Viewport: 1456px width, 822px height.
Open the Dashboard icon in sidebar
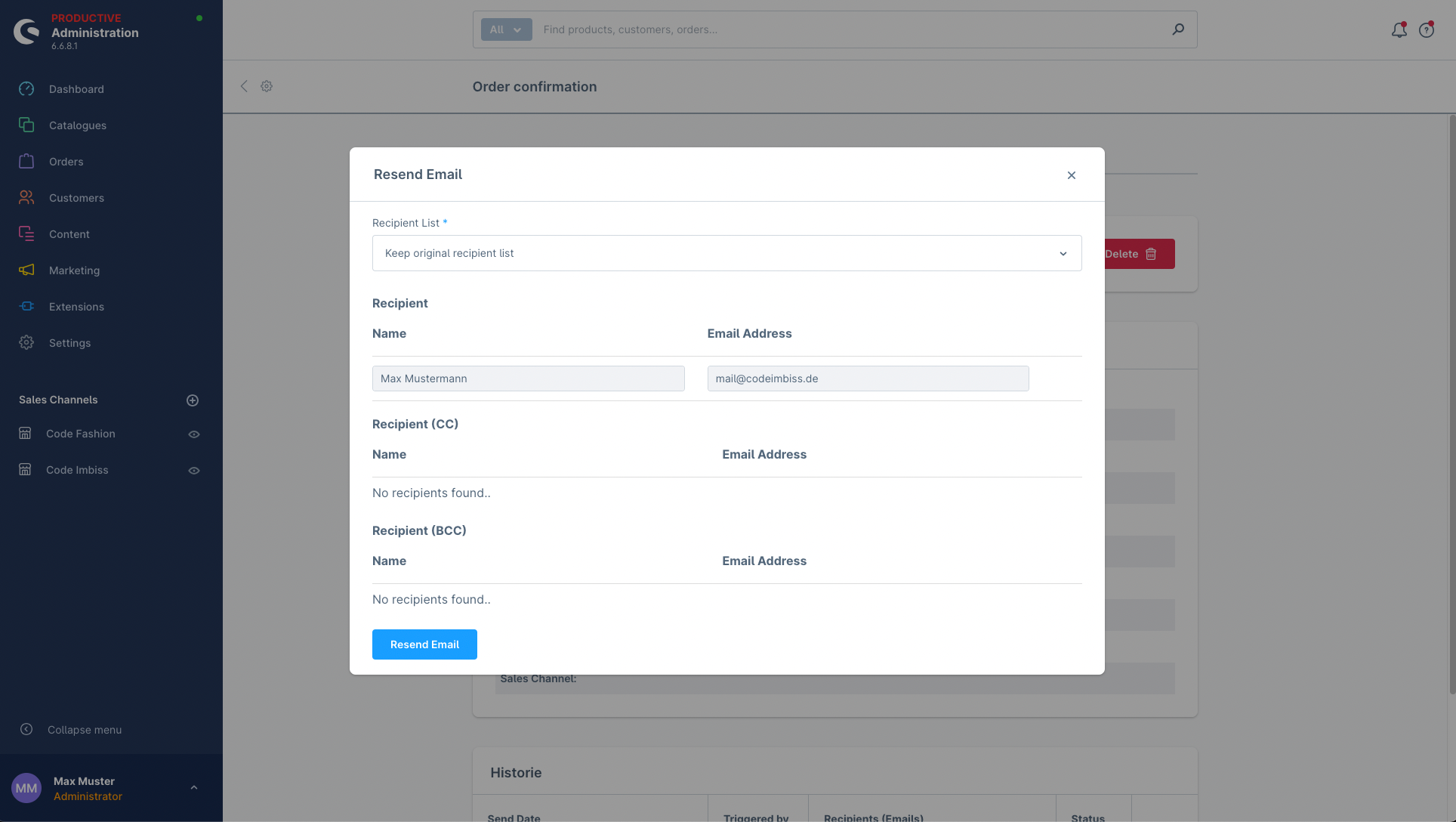pyautogui.click(x=26, y=88)
